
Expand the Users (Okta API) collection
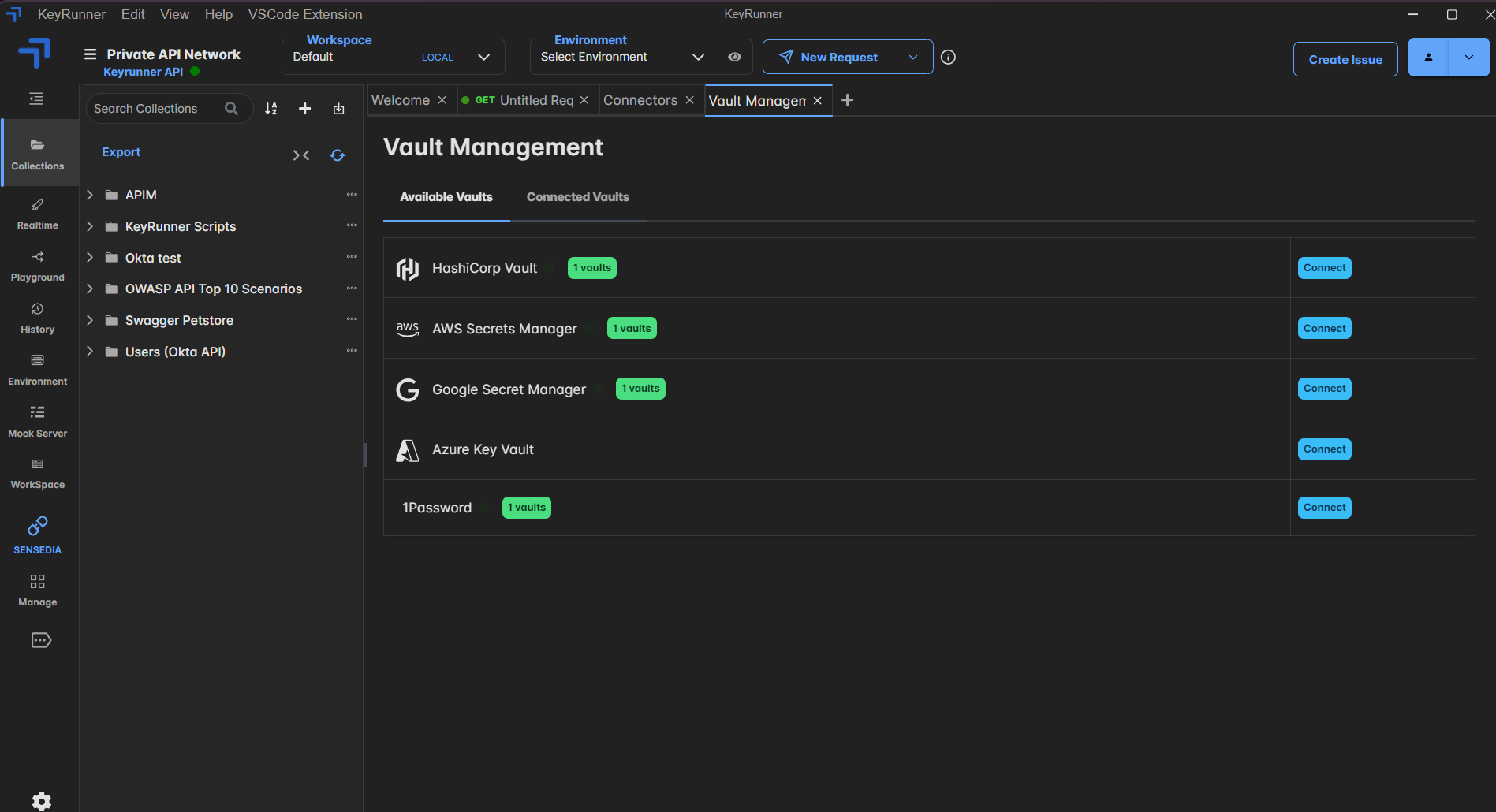(90, 352)
